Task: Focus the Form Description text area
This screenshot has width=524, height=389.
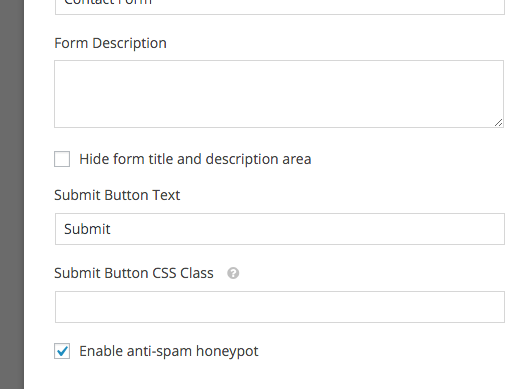Action: tap(279, 94)
